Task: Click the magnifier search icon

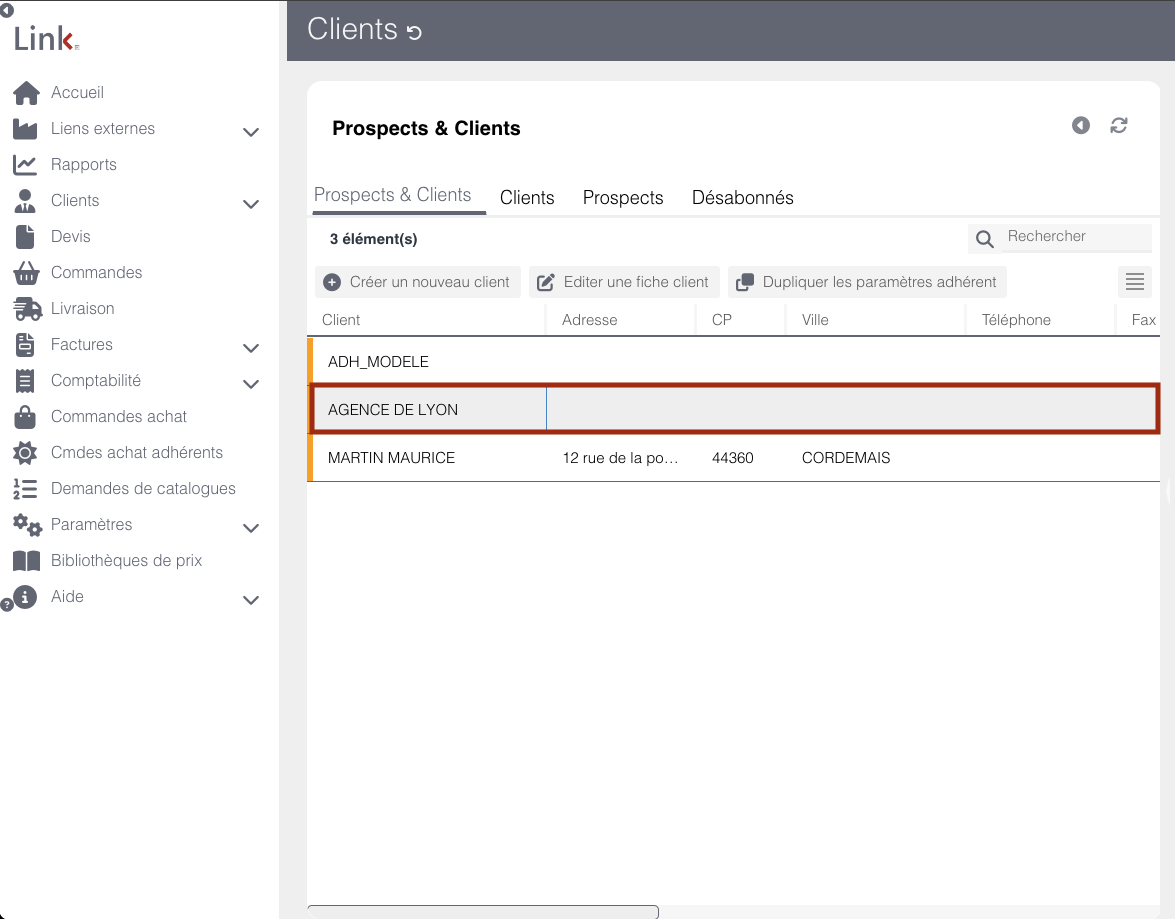Action: point(985,239)
